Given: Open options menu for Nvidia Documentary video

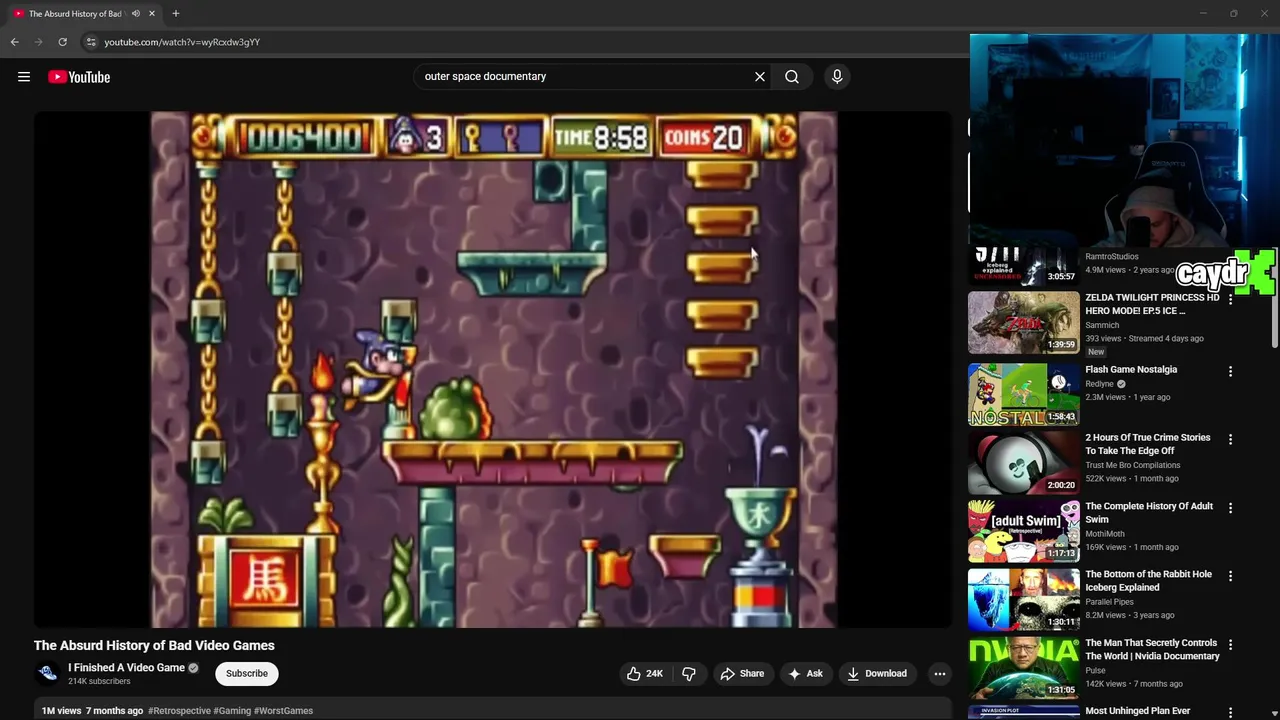Looking at the screenshot, I should pos(1230,645).
